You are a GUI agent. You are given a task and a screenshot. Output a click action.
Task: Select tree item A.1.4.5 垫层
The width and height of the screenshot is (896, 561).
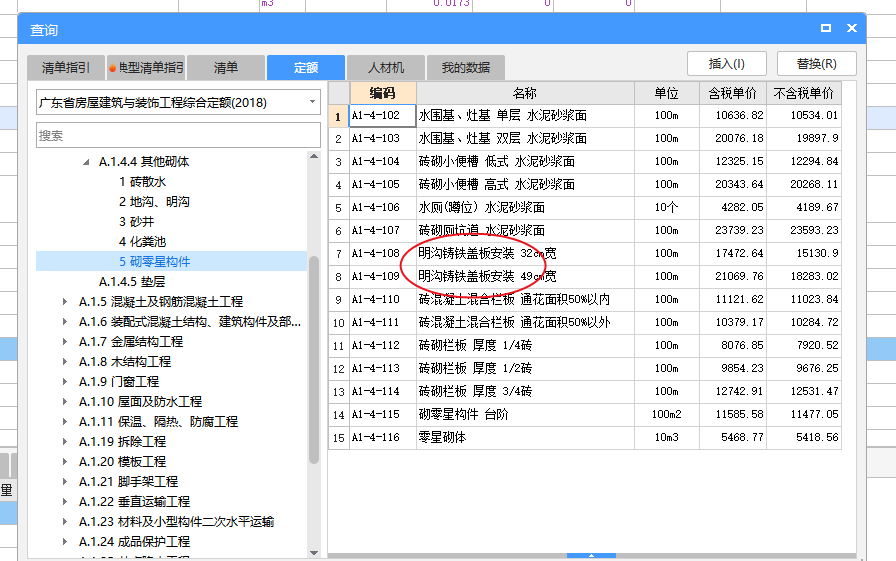tap(132, 282)
